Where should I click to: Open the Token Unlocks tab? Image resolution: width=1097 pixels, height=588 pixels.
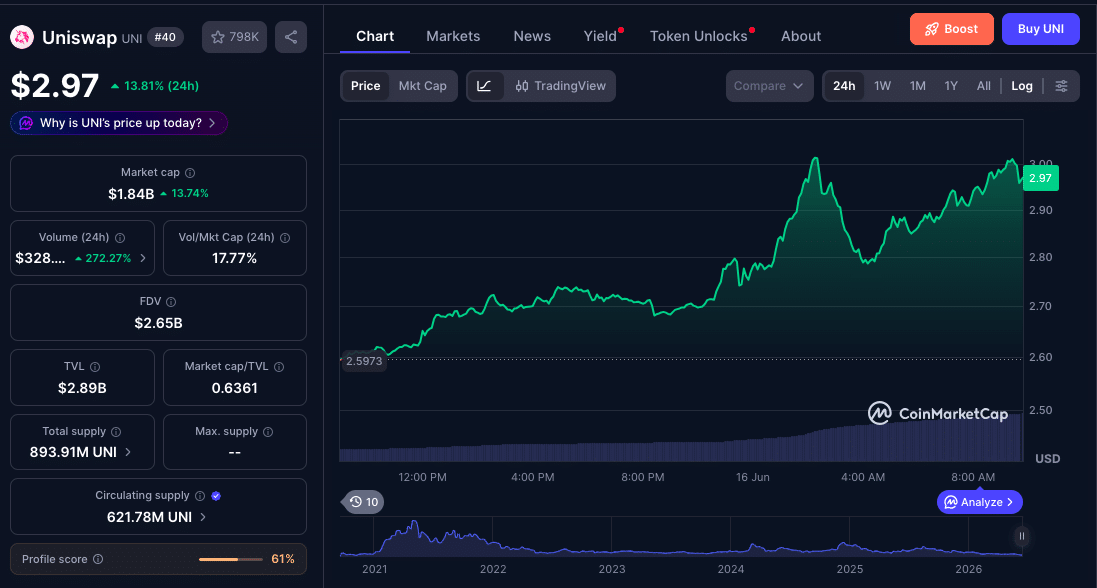tap(700, 36)
